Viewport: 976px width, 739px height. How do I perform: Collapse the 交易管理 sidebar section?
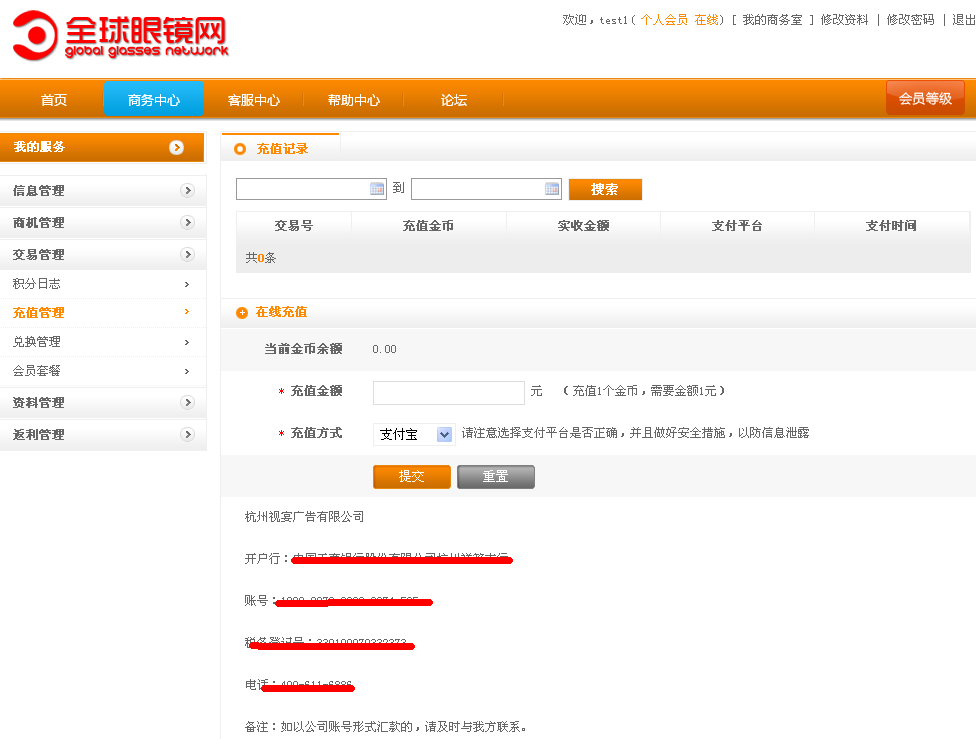(187, 255)
